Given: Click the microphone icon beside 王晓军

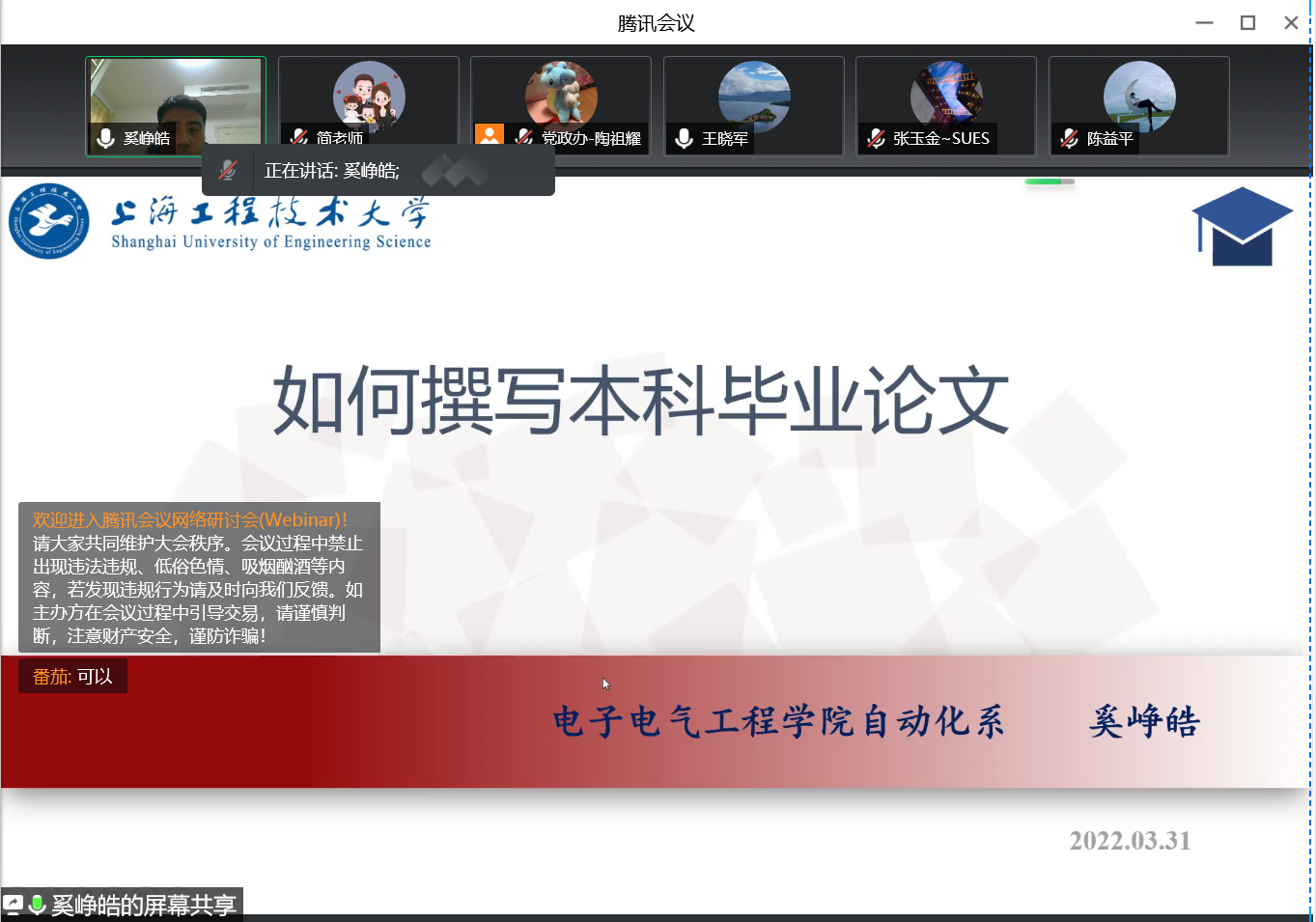Looking at the screenshot, I should coord(685,139).
